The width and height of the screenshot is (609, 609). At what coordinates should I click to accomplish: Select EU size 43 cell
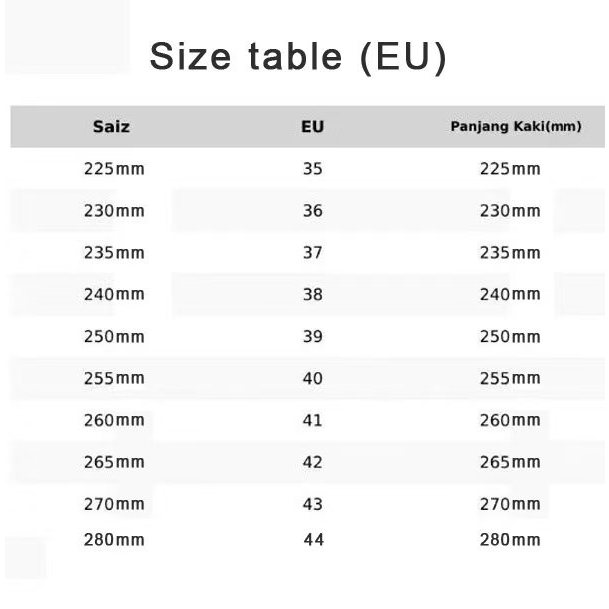(x=312, y=504)
